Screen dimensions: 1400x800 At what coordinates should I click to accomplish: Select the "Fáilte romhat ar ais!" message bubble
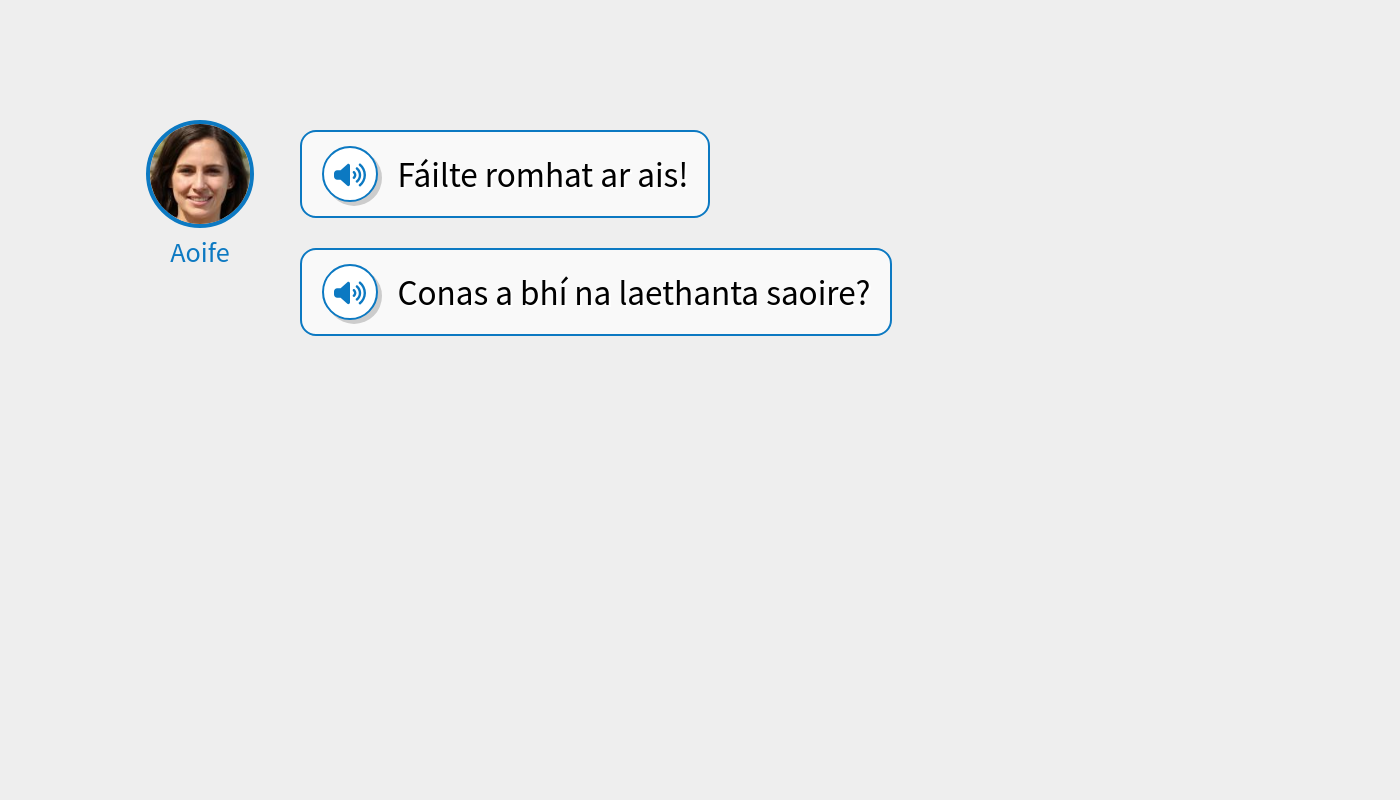(504, 174)
